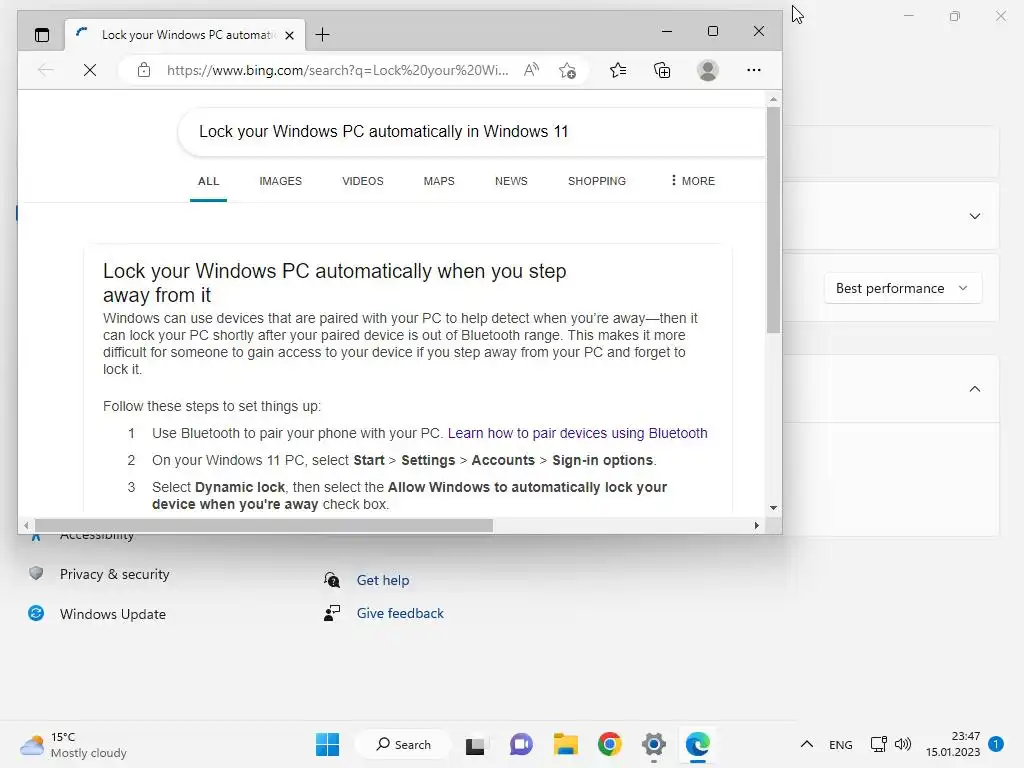Switch to the IMAGES tab

pyautogui.click(x=281, y=181)
